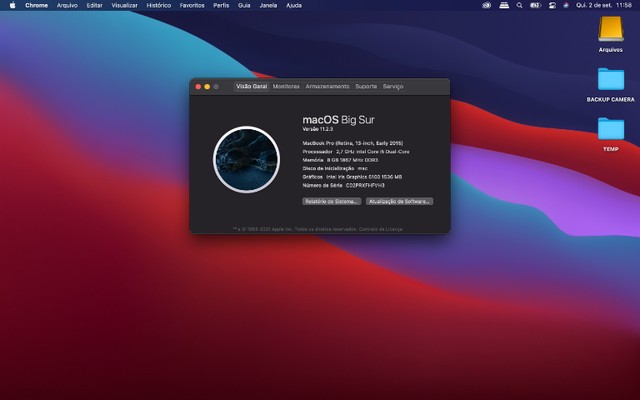This screenshot has height=400, width=640.
Task: Open the Arquivo menu
Action: [x=67, y=5]
